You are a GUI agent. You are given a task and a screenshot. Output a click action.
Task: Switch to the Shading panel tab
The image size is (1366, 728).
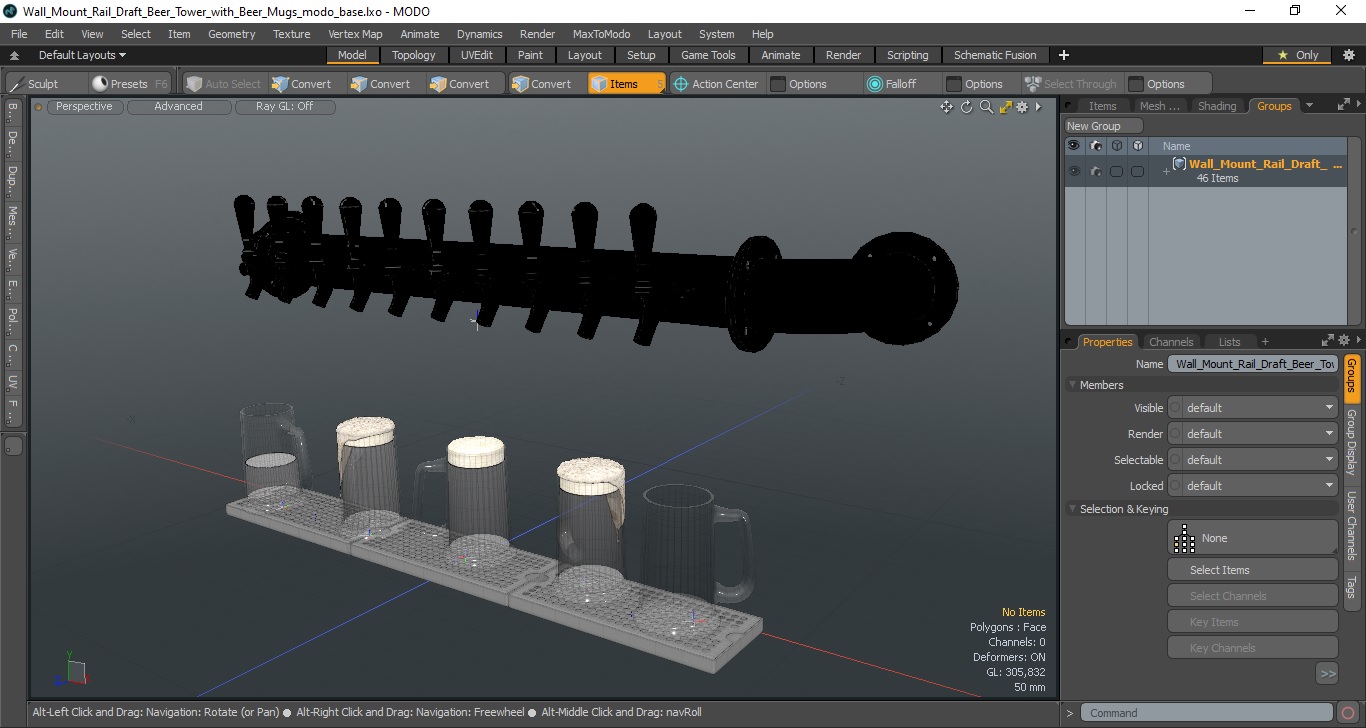click(x=1217, y=106)
